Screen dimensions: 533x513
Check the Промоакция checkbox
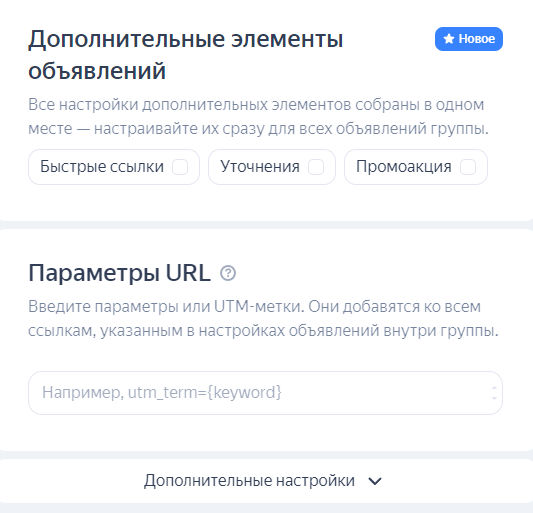tap(468, 167)
